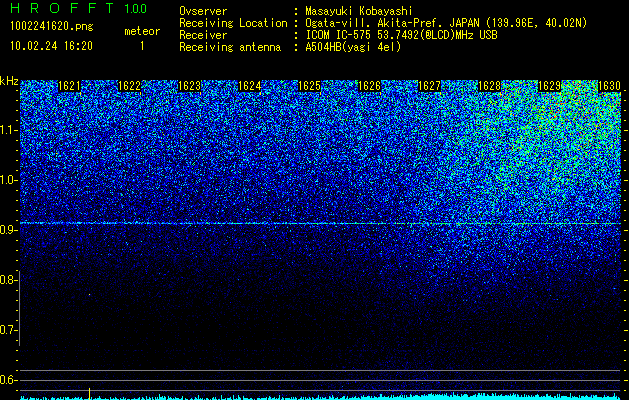Click the small yellow meteor echo dot

point(89,294)
